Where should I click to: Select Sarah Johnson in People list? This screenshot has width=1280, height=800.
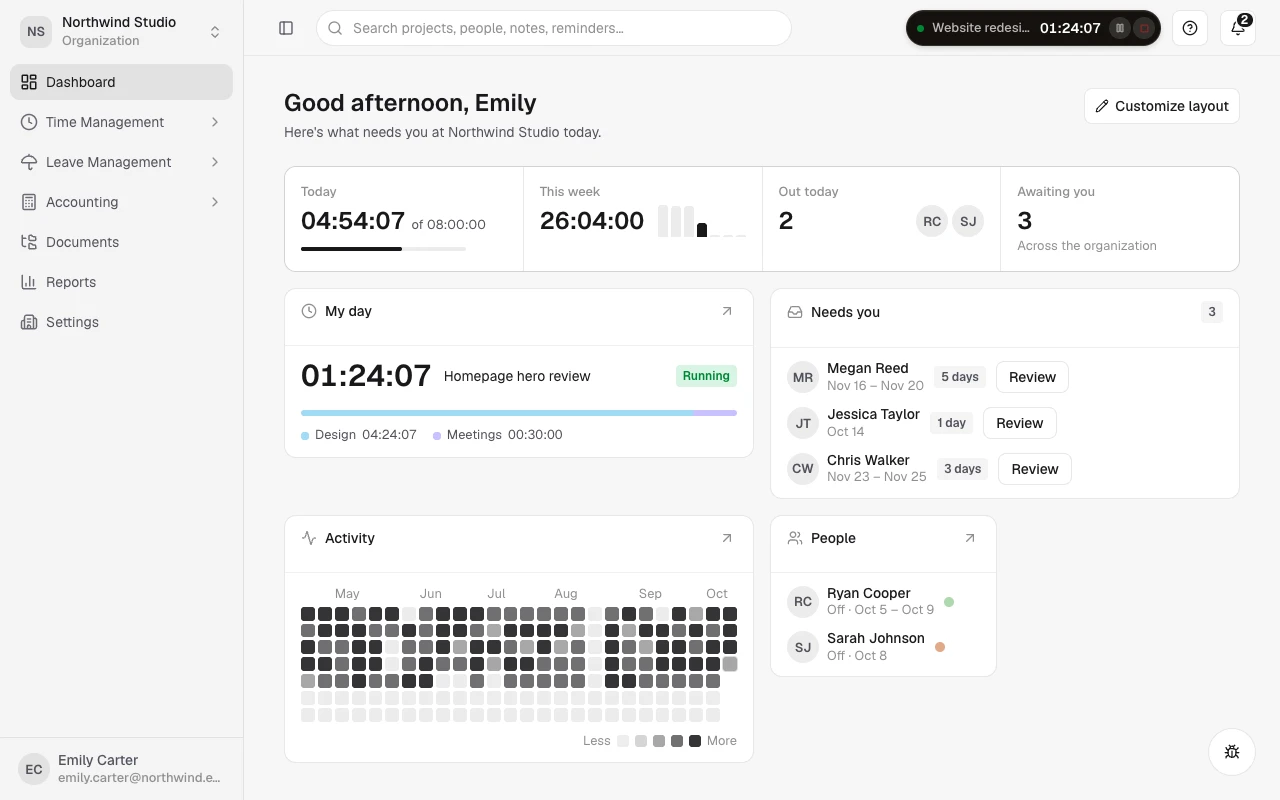(883, 647)
